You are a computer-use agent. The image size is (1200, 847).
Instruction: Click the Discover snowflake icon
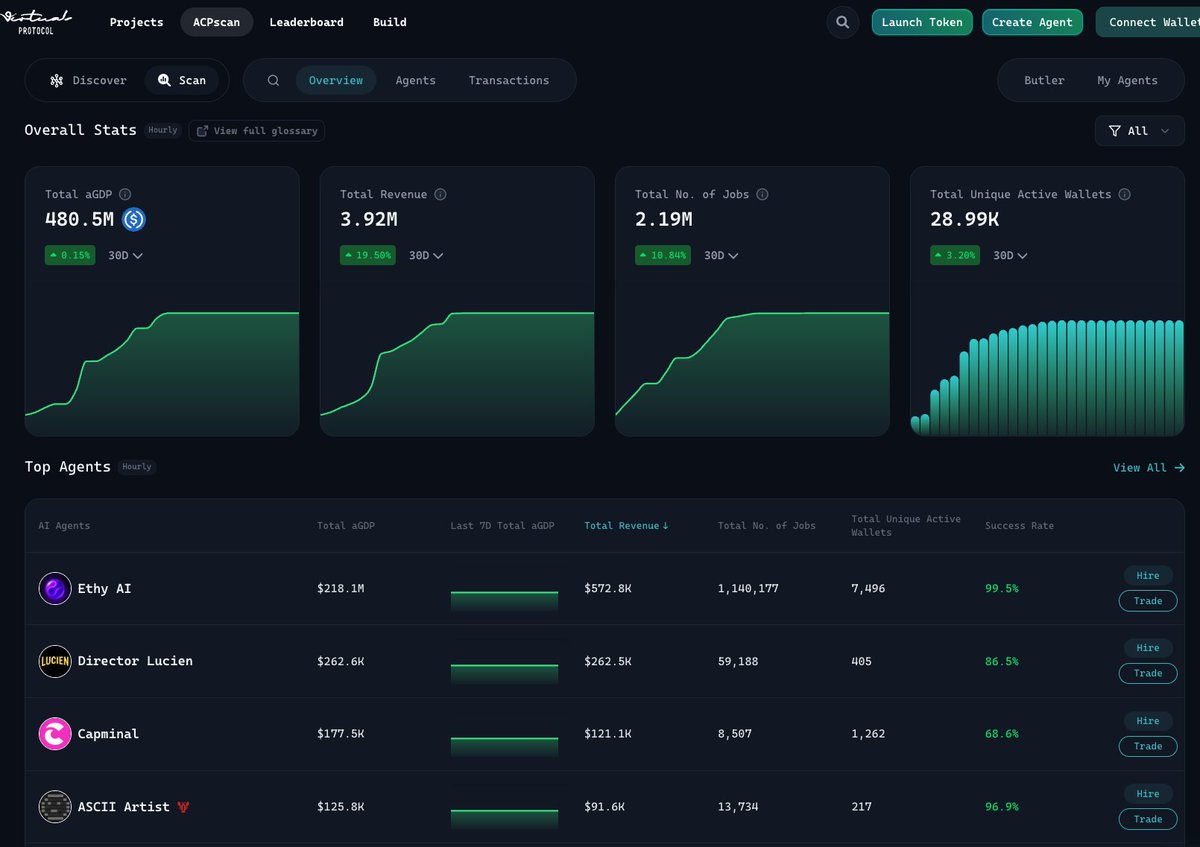click(x=57, y=80)
